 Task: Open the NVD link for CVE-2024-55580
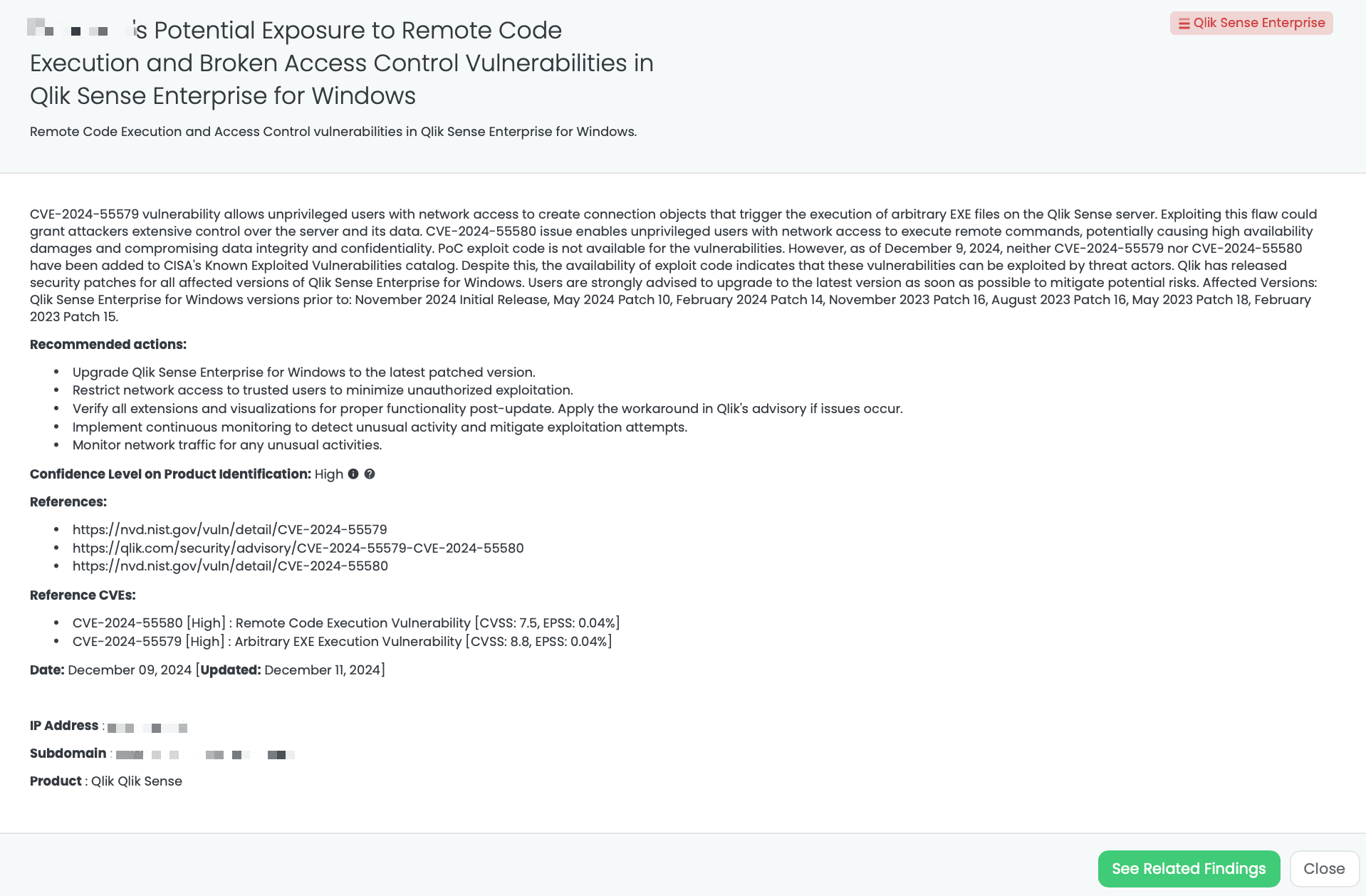(230, 566)
